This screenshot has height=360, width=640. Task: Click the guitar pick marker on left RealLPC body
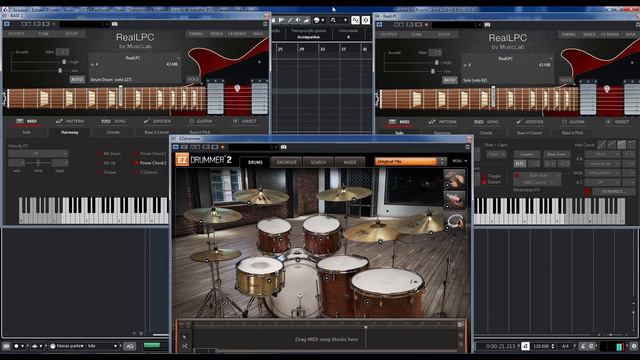(237, 88)
